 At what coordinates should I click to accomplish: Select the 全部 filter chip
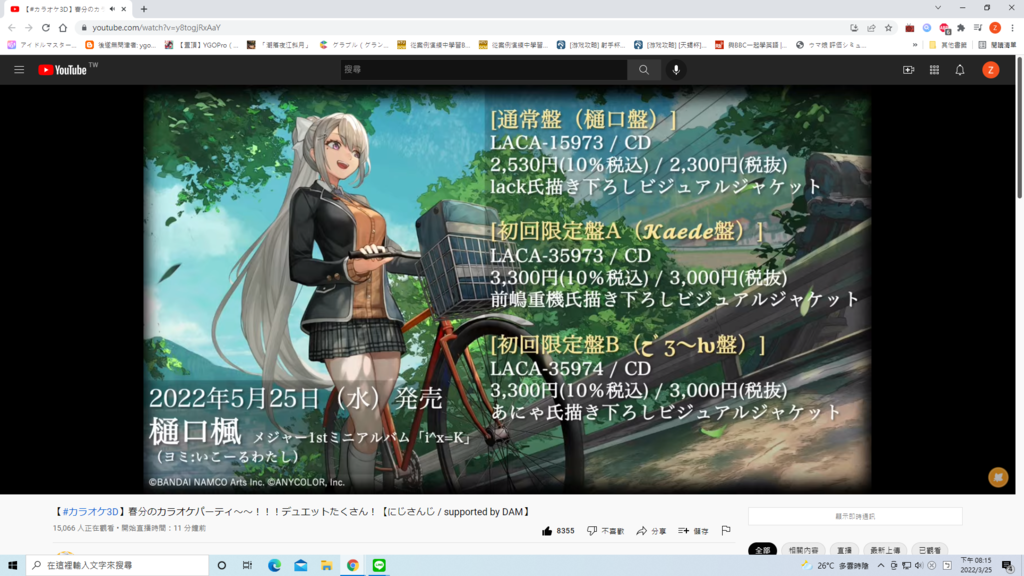click(762, 550)
